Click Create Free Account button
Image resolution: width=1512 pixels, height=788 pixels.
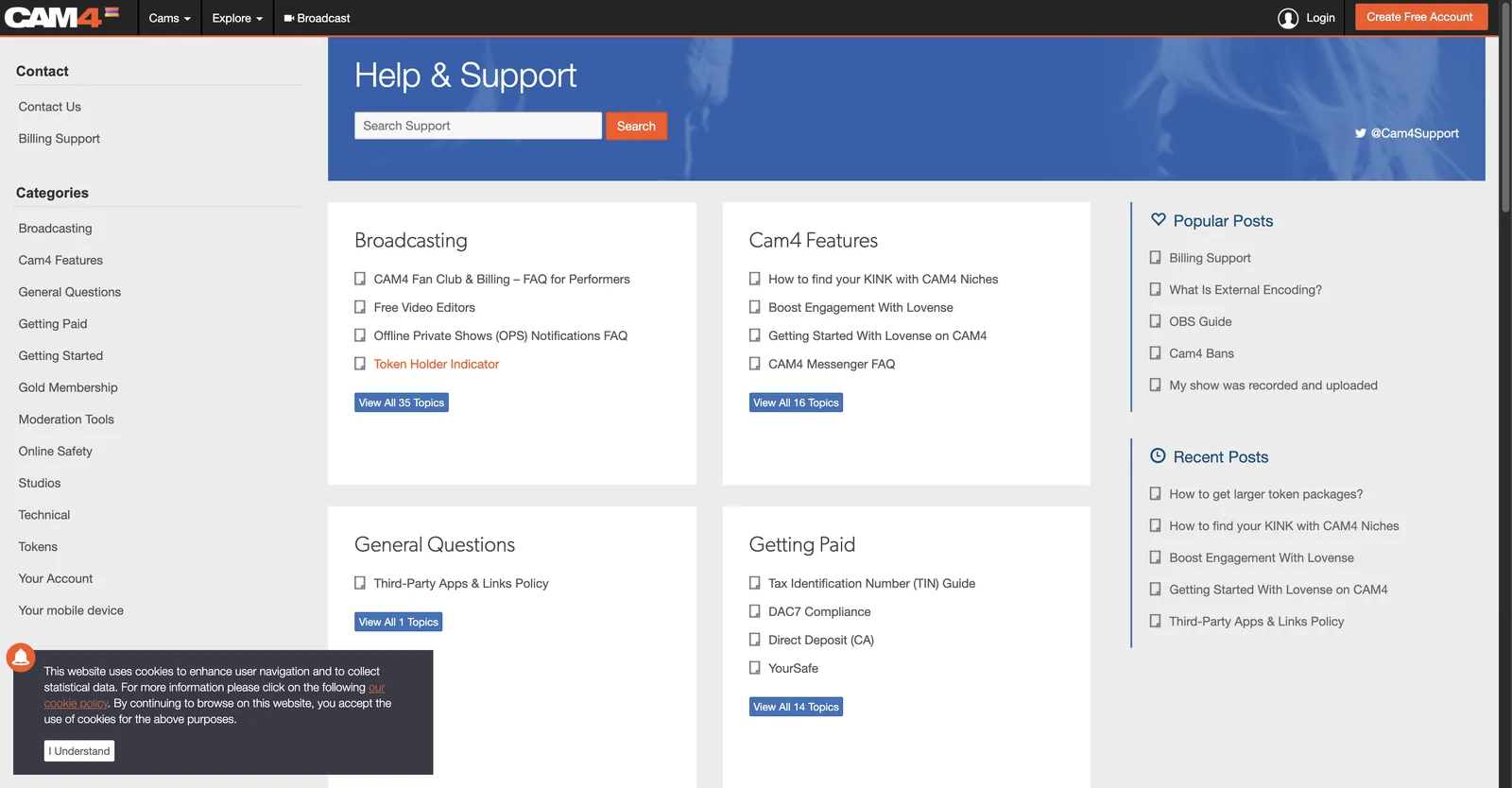(x=1419, y=17)
